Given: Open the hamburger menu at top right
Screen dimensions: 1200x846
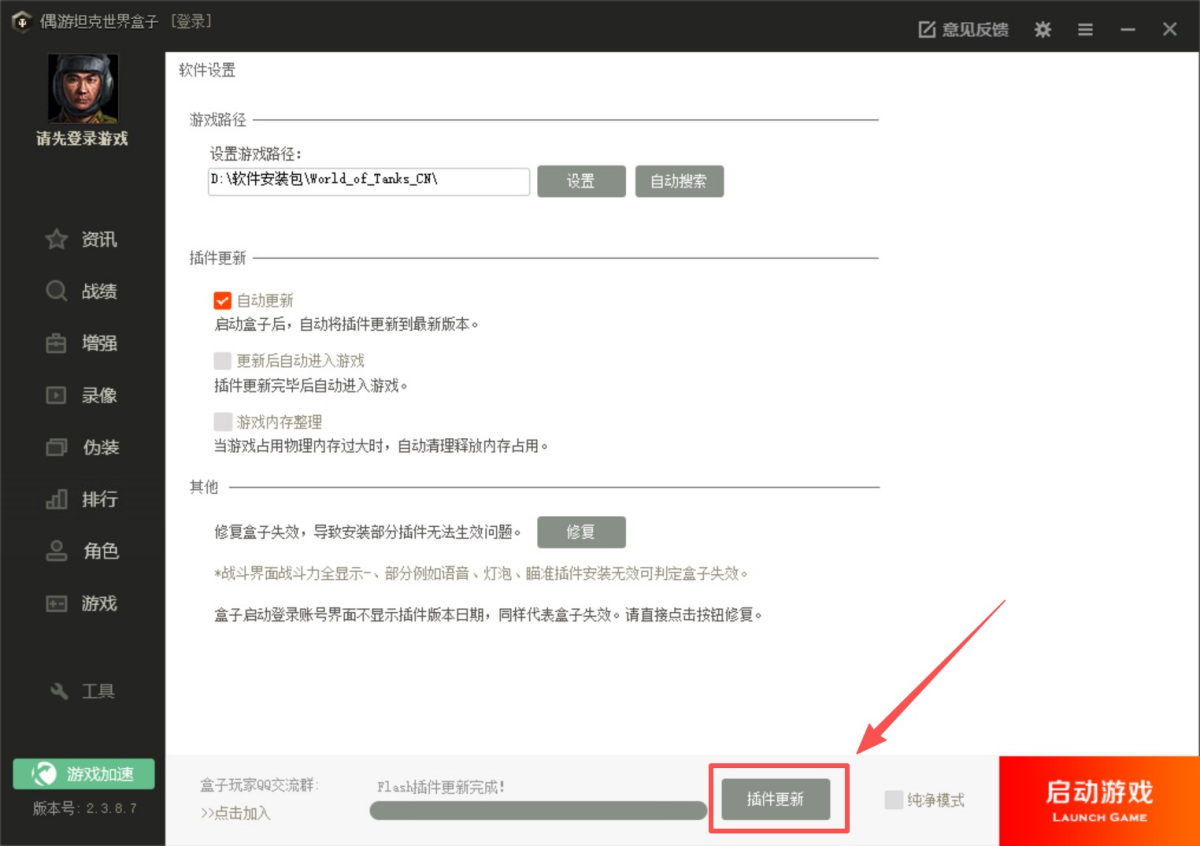Looking at the screenshot, I should [x=1085, y=29].
